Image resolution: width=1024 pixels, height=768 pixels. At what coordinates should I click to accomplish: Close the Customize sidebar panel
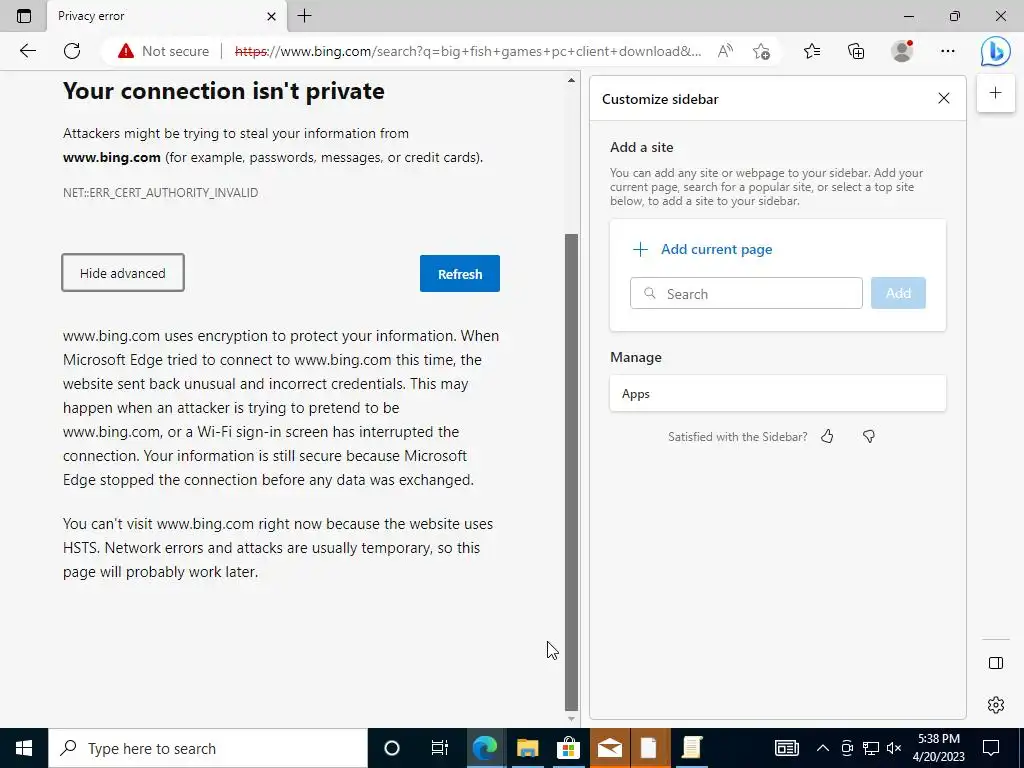click(944, 98)
